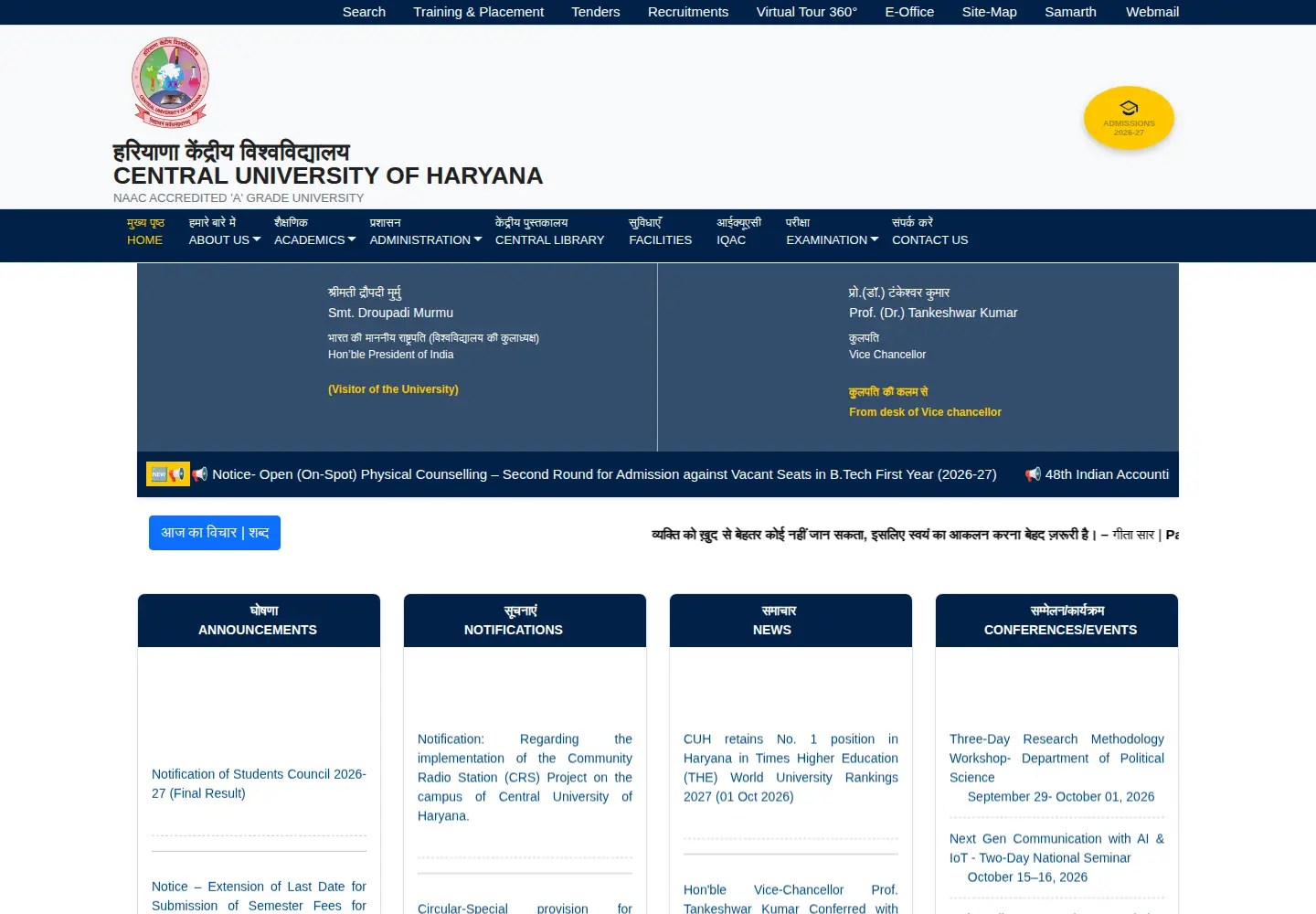Screen dimensions: 1316x914
Task: Open the Webmail link
Action: click(1152, 12)
